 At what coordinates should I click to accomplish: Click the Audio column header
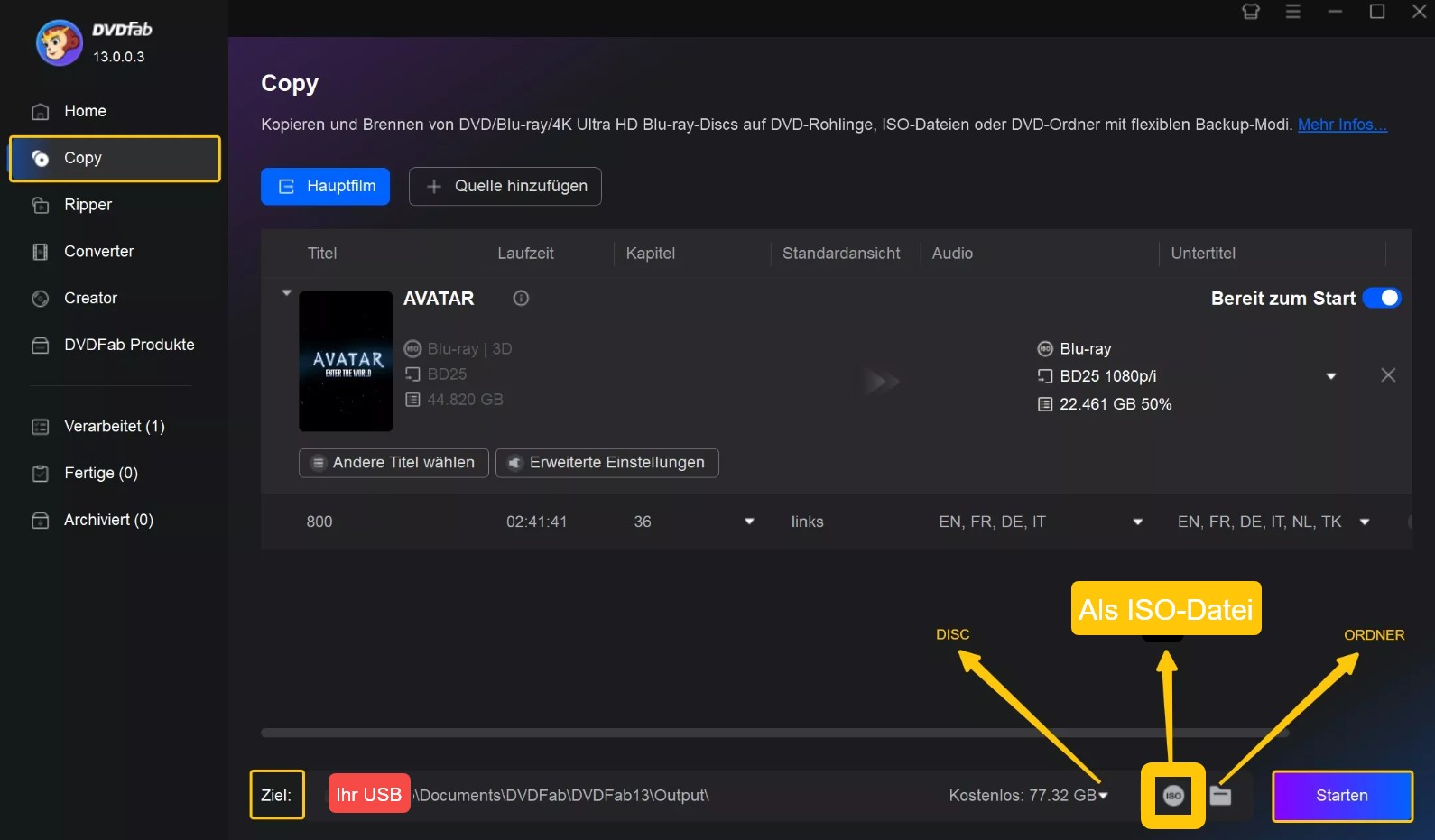pos(952,254)
